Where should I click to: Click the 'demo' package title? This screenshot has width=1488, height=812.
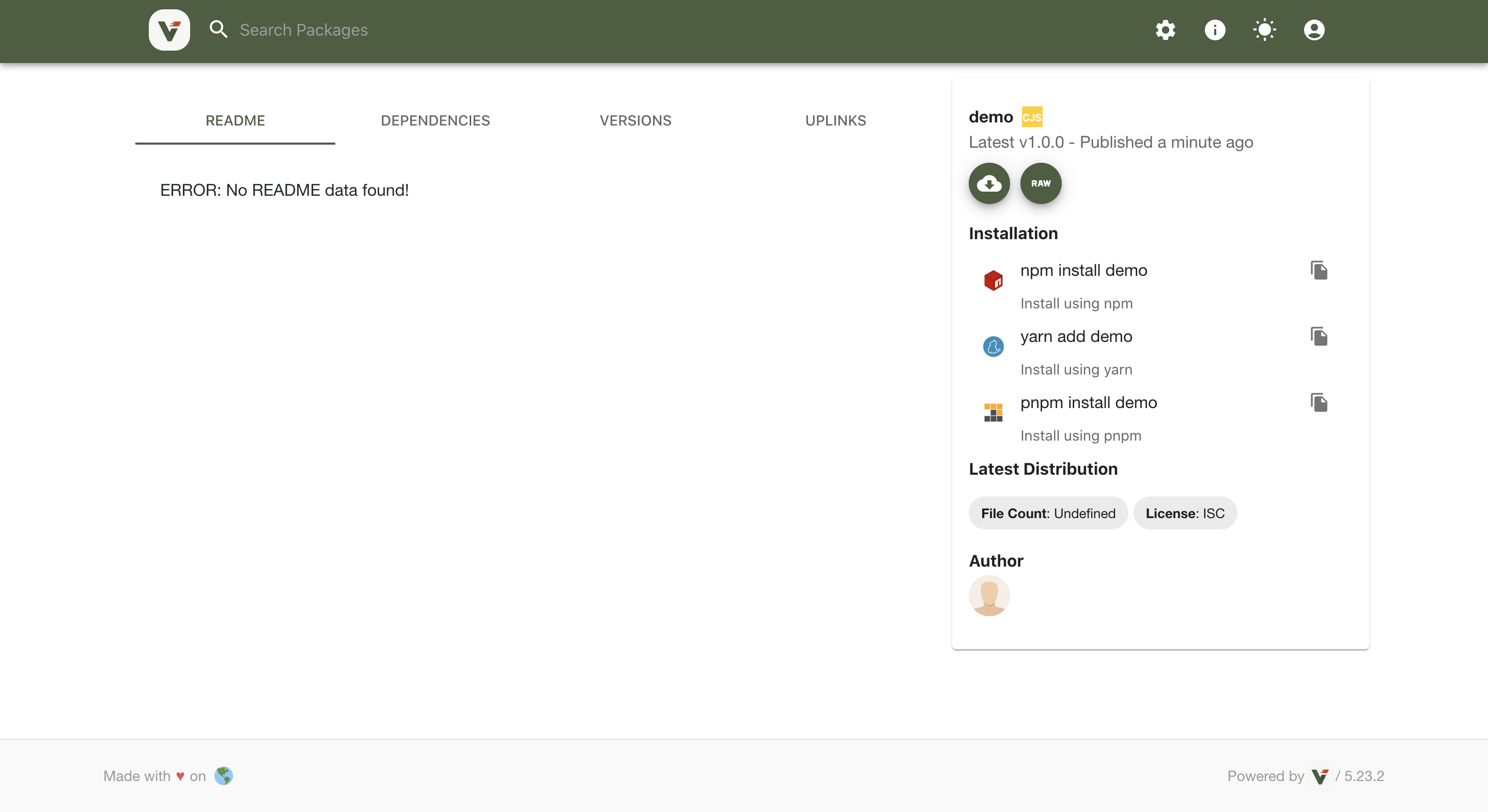[990, 117]
